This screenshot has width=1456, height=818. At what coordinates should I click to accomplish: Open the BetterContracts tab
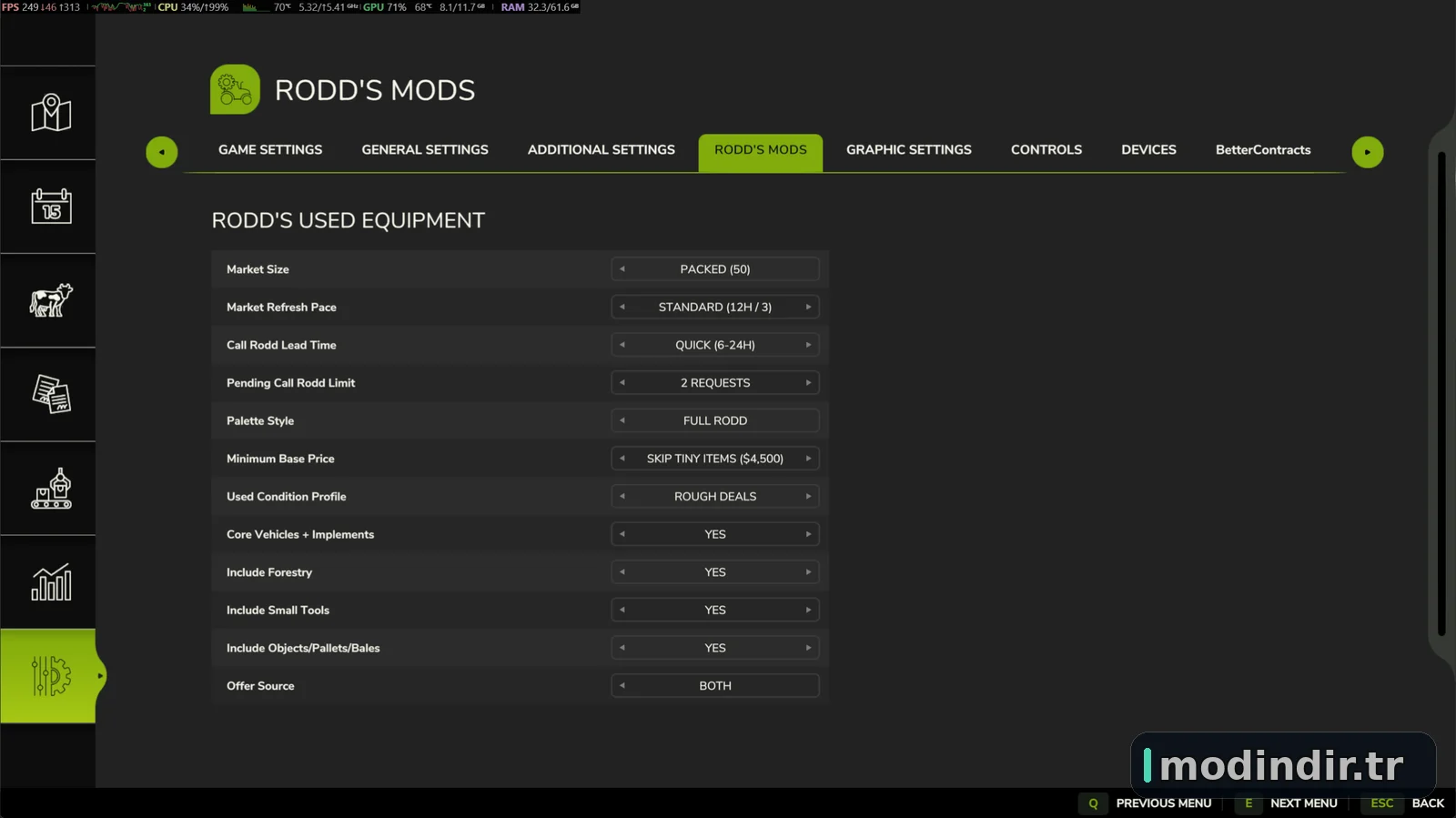pos(1263,150)
